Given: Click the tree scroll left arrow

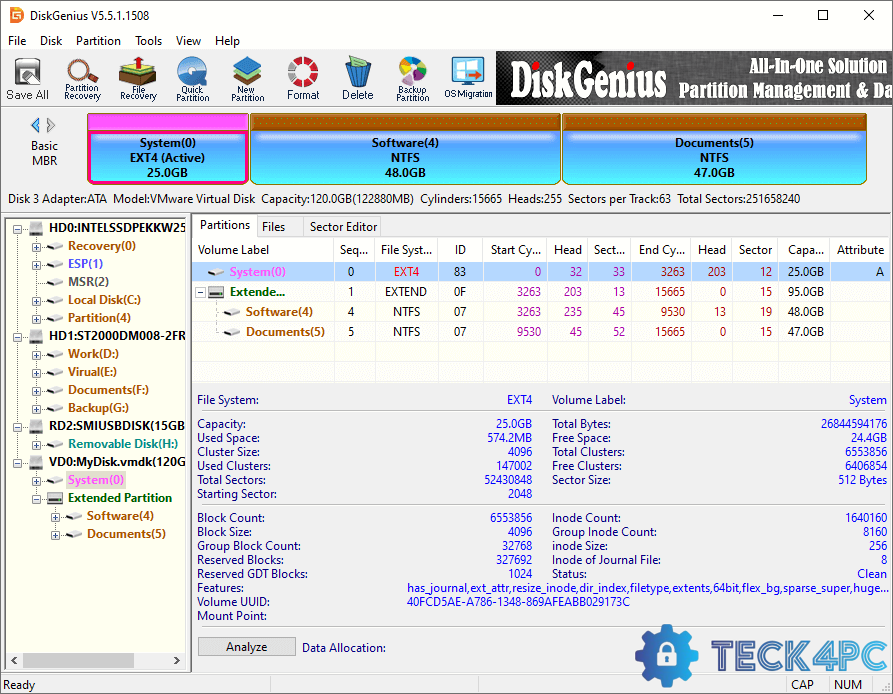Looking at the screenshot, I should coord(14,660).
